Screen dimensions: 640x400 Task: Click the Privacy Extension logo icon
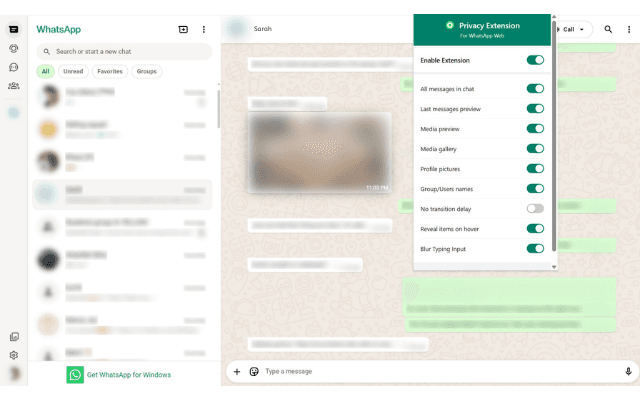(449, 25)
